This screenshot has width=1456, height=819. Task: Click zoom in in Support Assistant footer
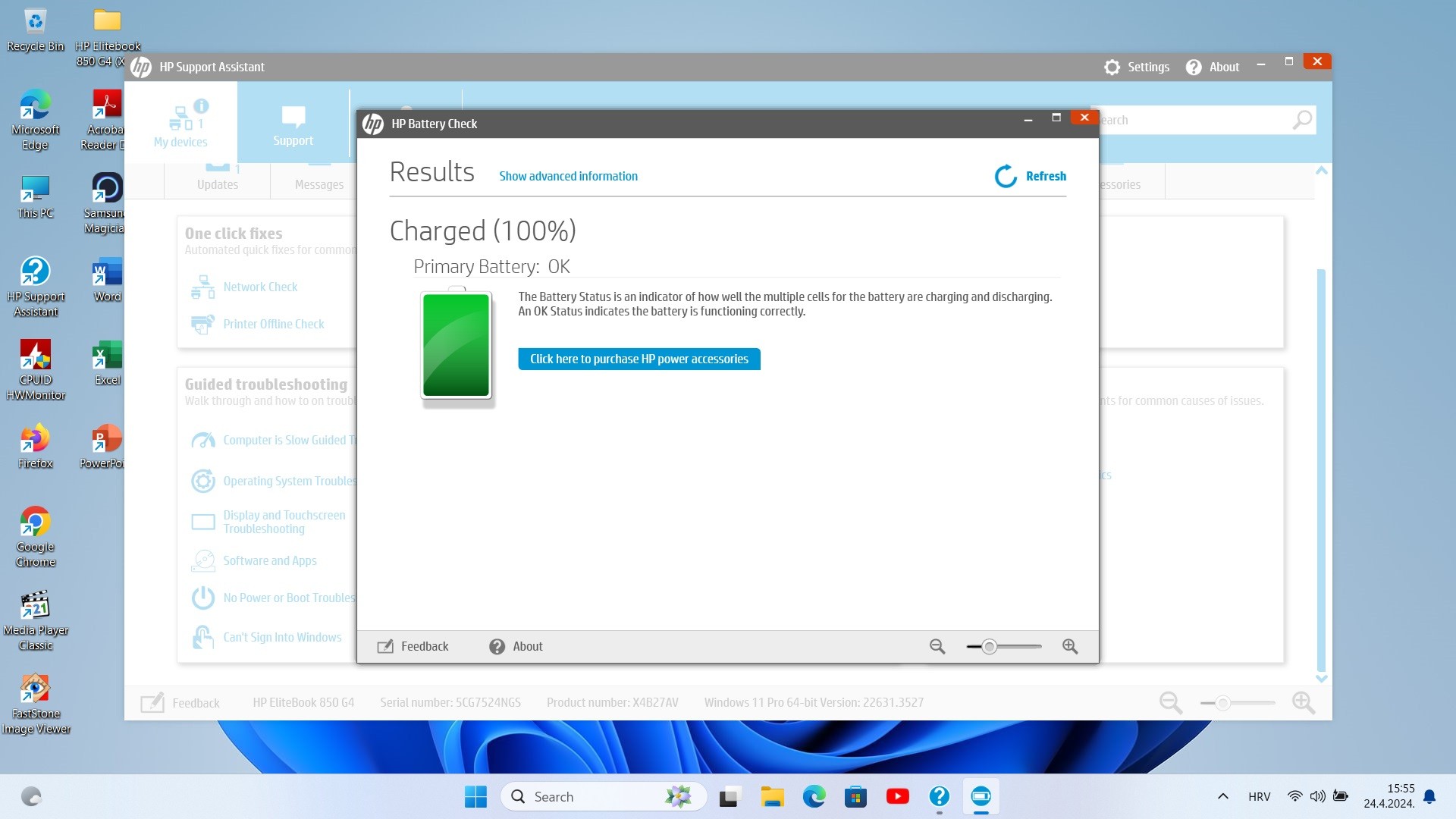pyautogui.click(x=1304, y=702)
